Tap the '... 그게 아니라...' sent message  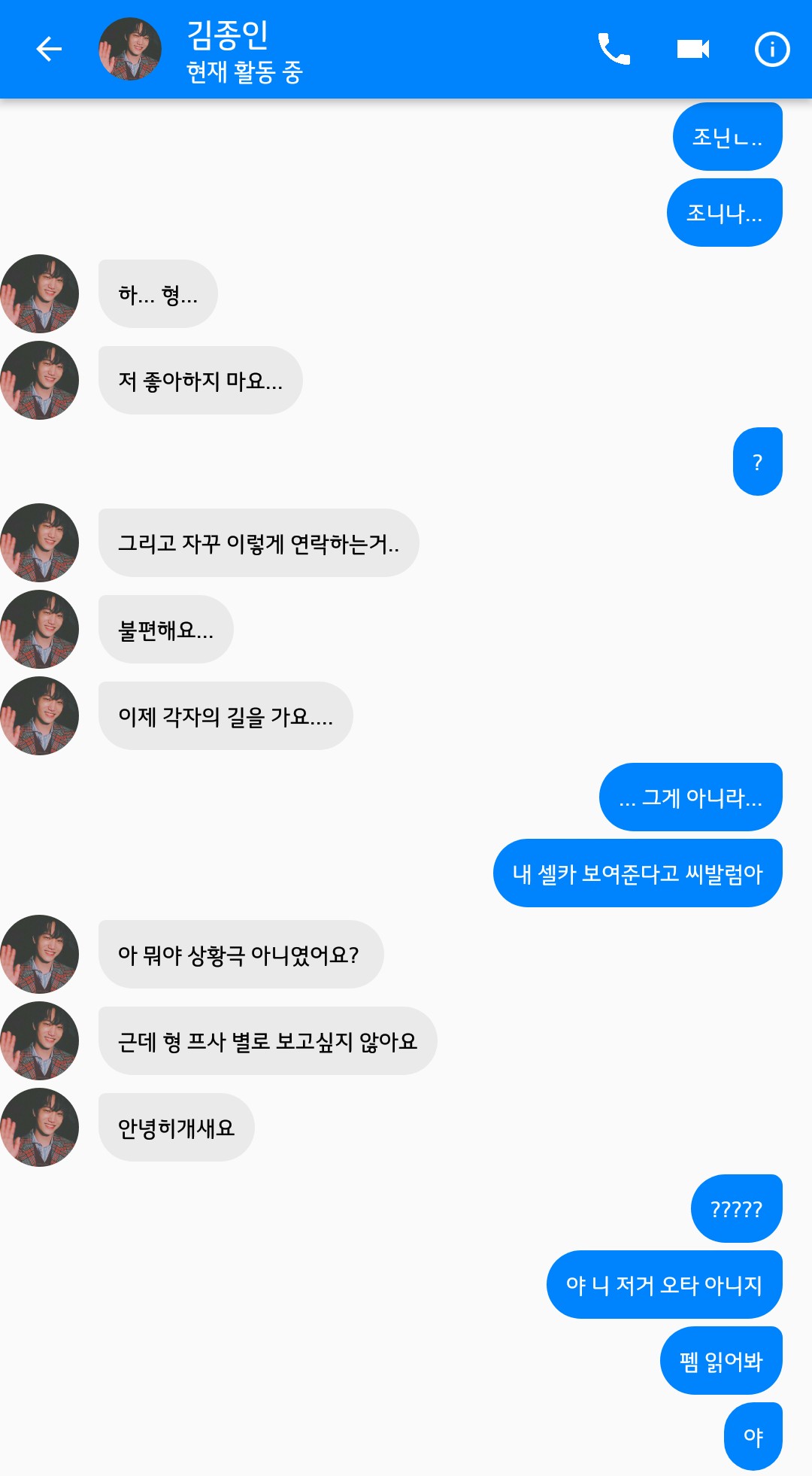[690, 797]
